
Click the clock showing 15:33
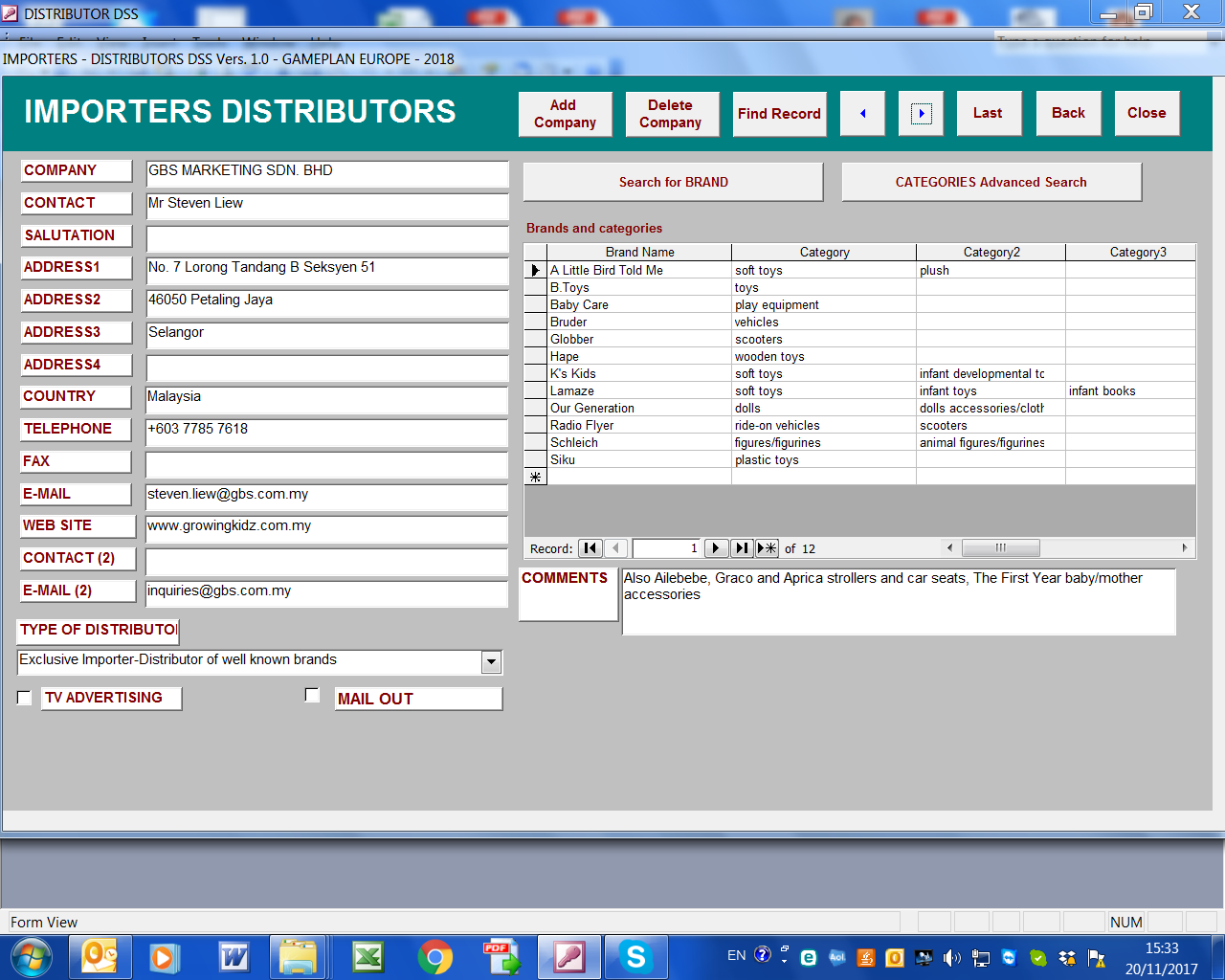[x=1162, y=948]
